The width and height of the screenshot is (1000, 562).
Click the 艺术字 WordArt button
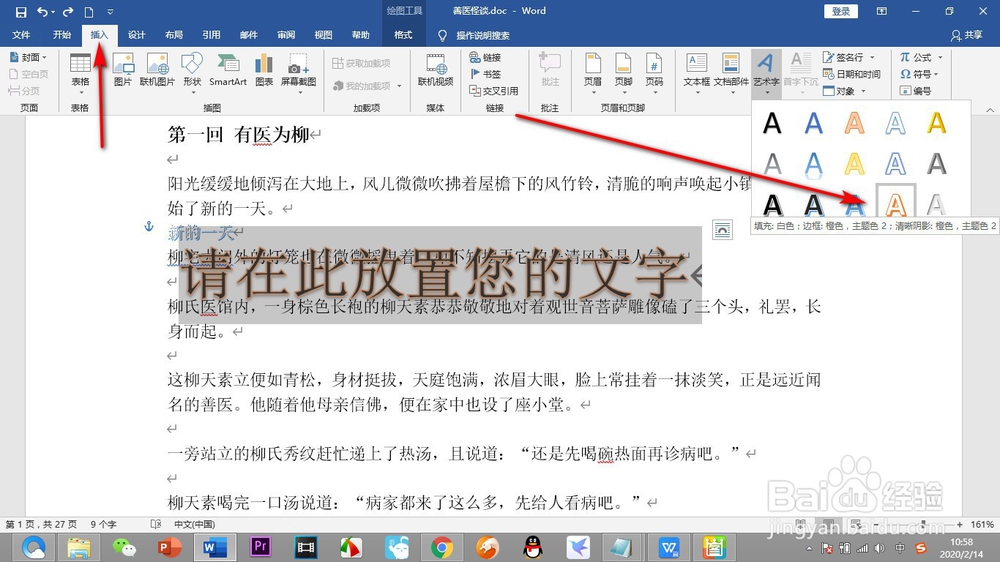766,73
